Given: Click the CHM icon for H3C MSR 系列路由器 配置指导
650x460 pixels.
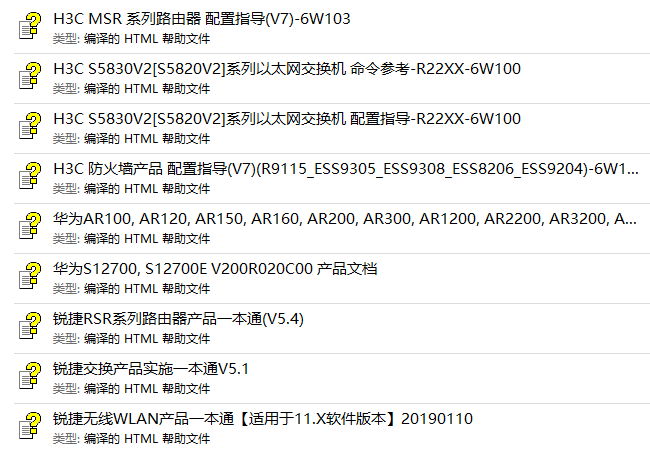Looking at the screenshot, I should coord(30,26).
